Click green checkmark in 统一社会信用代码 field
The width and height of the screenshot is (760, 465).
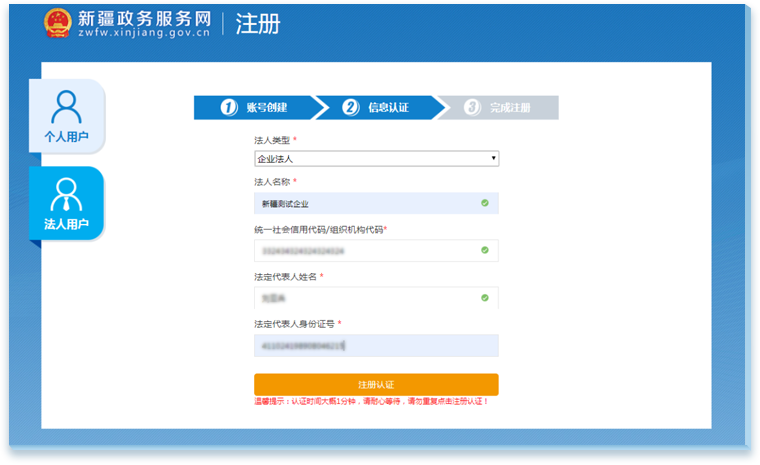click(484, 250)
